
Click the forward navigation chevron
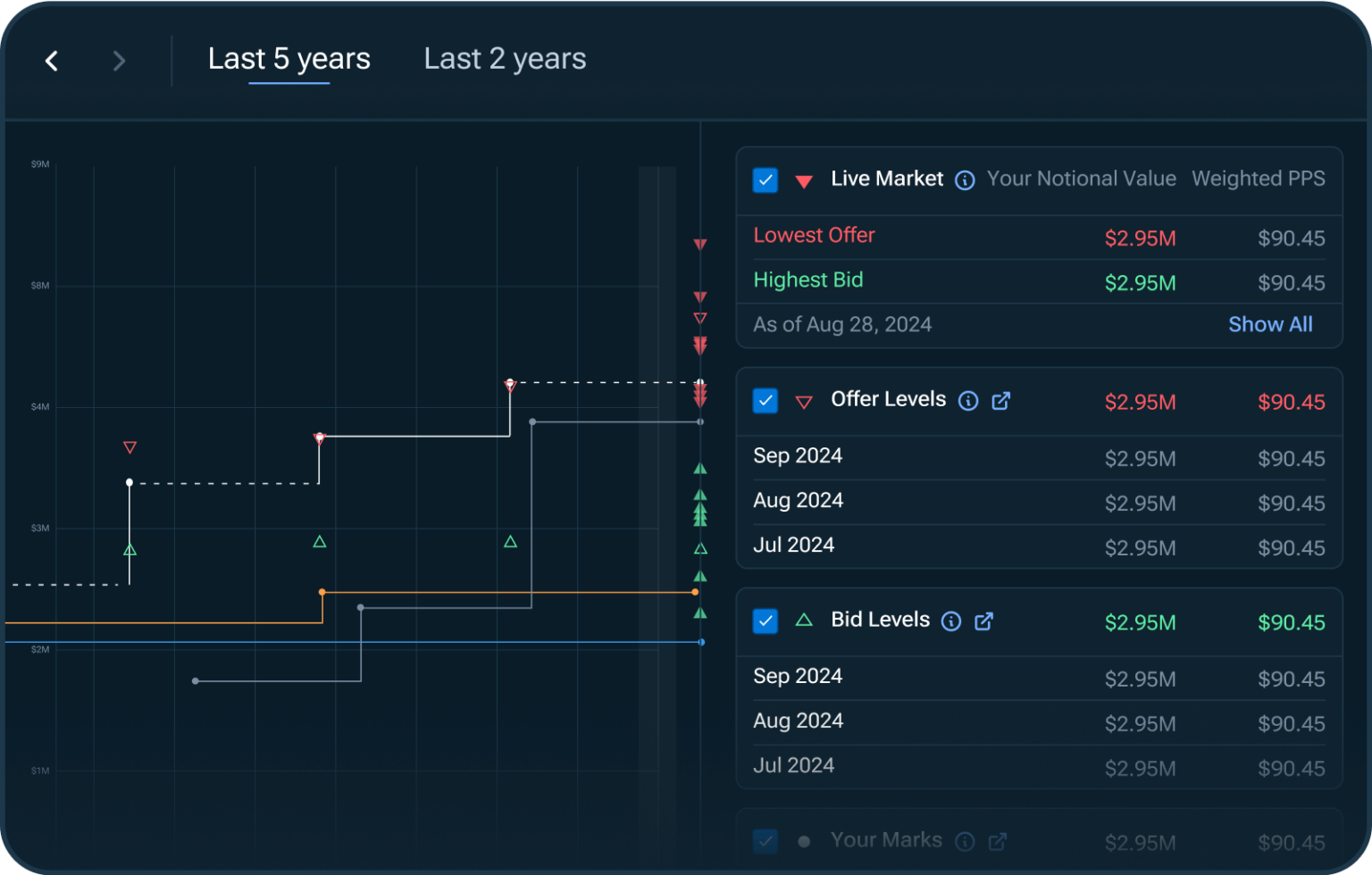[x=119, y=61]
